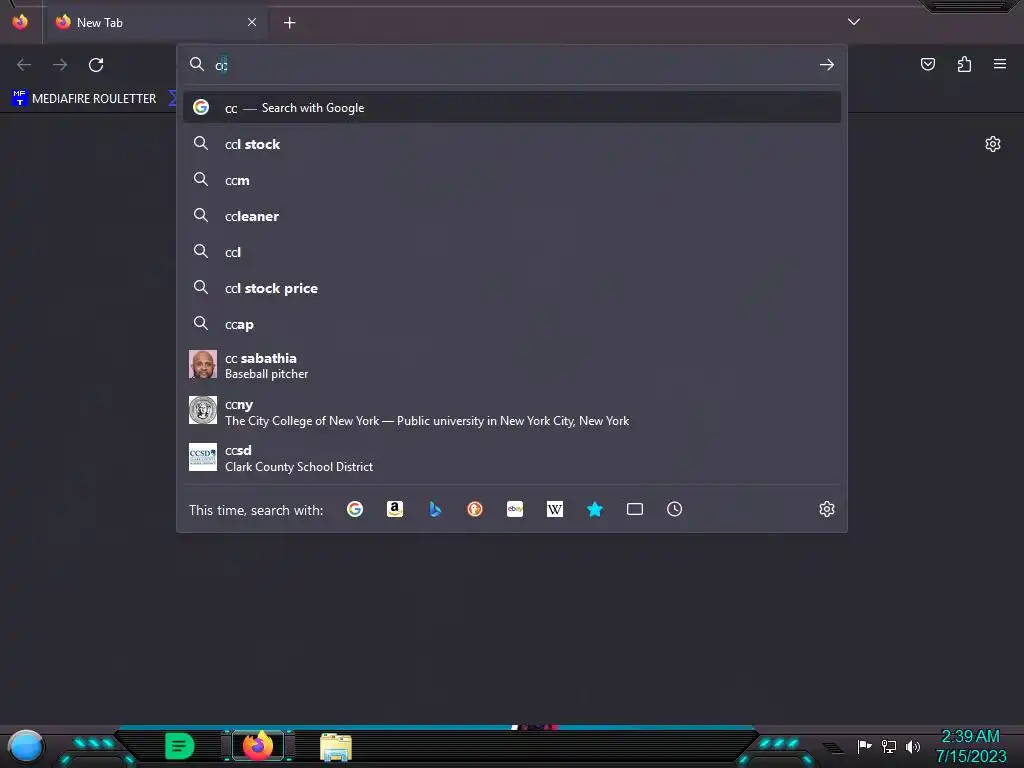Select 'cc — Search with Google' result
1024x768 pixels.
coord(512,108)
